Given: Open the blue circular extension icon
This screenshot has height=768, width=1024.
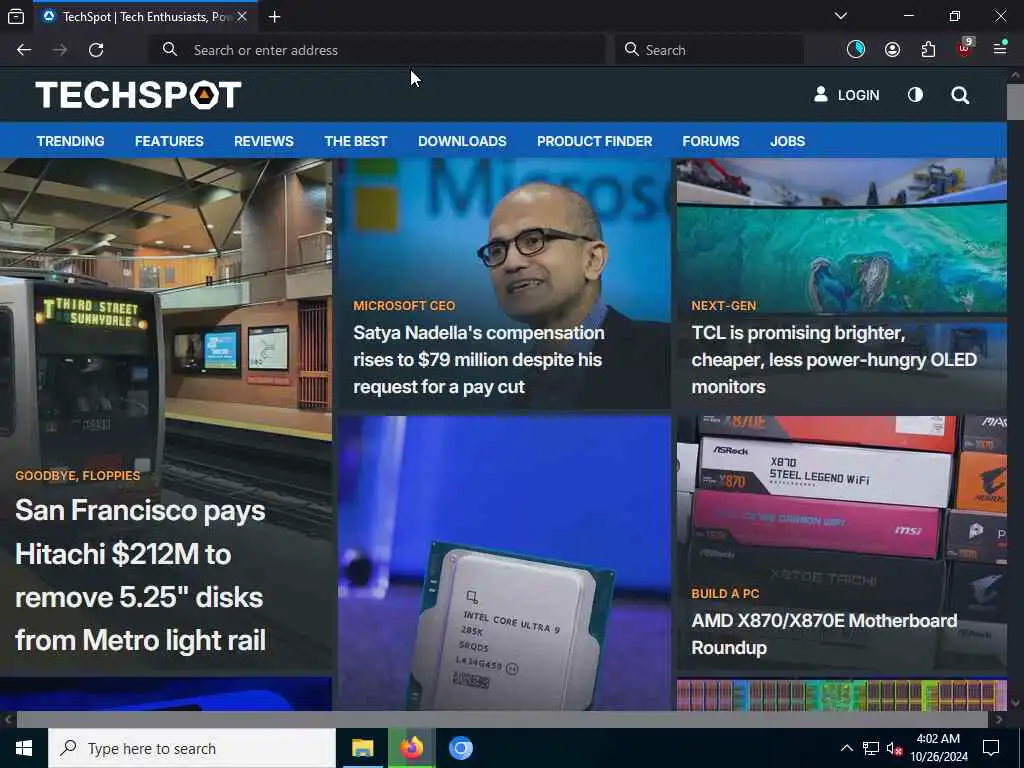Looking at the screenshot, I should pyautogui.click(x=856, y=49).
